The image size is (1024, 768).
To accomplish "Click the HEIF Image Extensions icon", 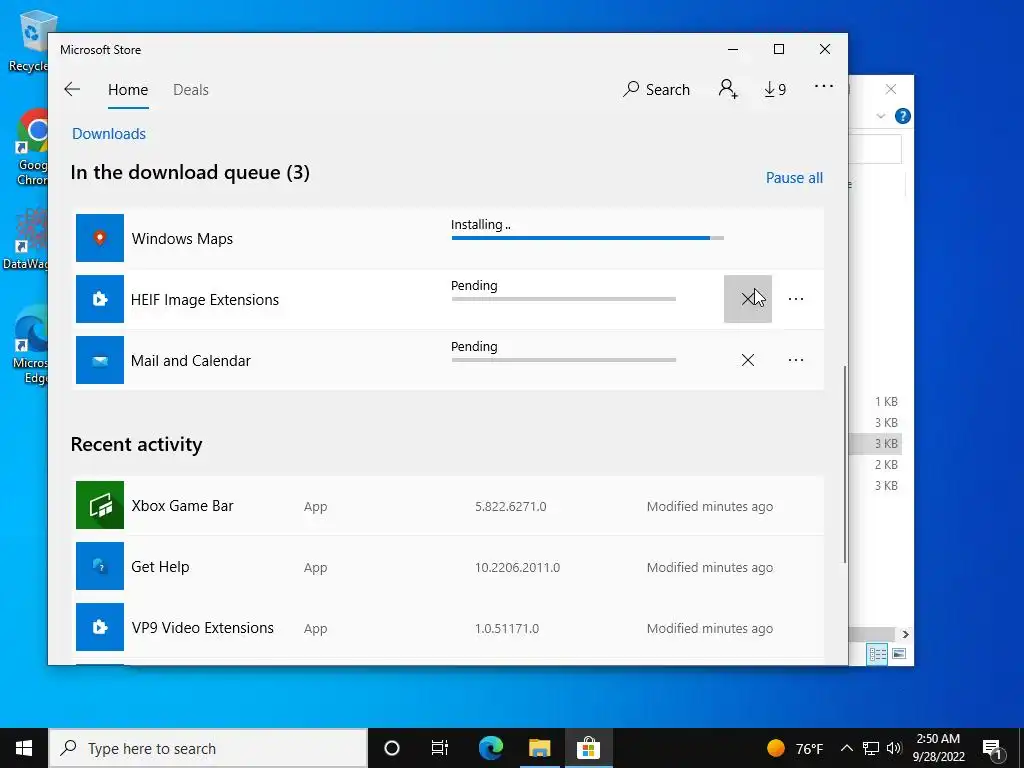I will coord(100,299).
